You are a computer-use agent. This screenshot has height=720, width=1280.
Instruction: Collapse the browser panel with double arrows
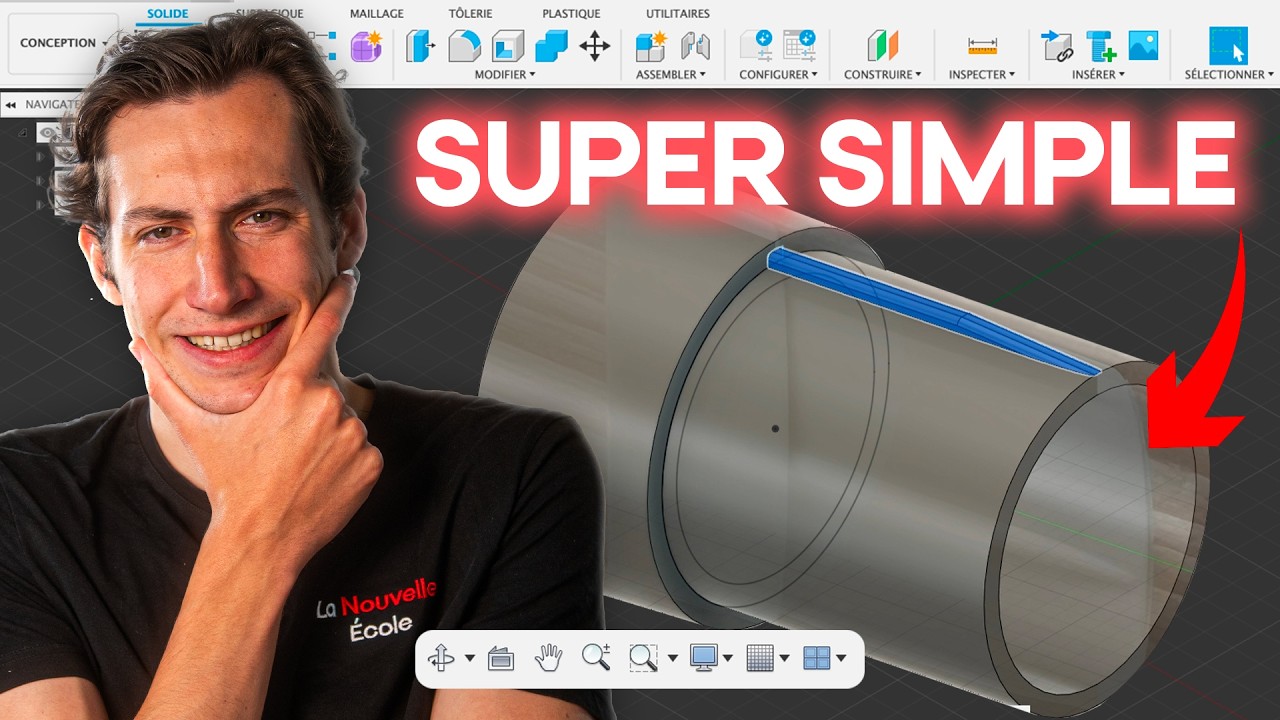[x=10, y=104]
